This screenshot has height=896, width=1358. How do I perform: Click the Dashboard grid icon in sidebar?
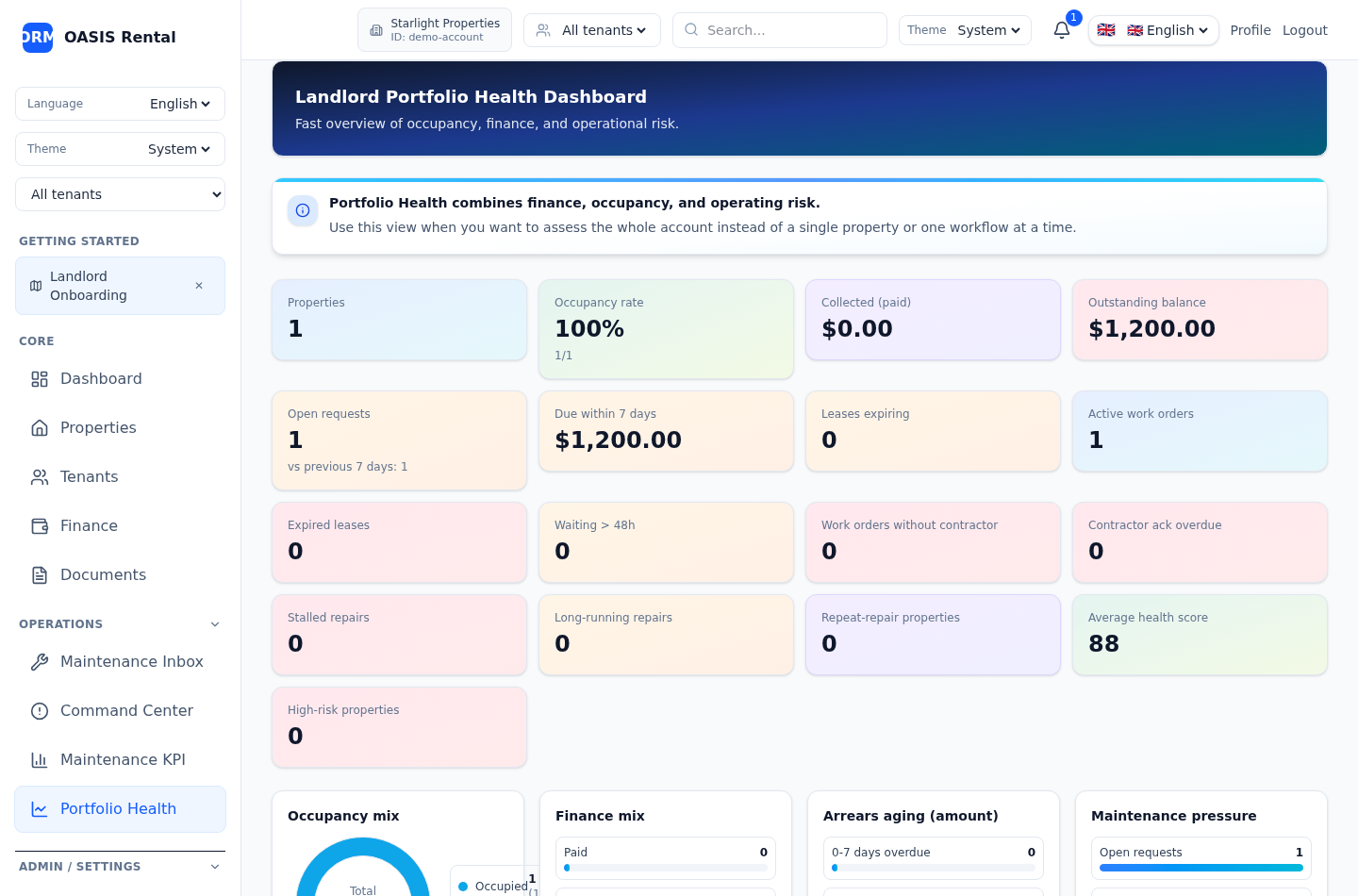(40, 379)
